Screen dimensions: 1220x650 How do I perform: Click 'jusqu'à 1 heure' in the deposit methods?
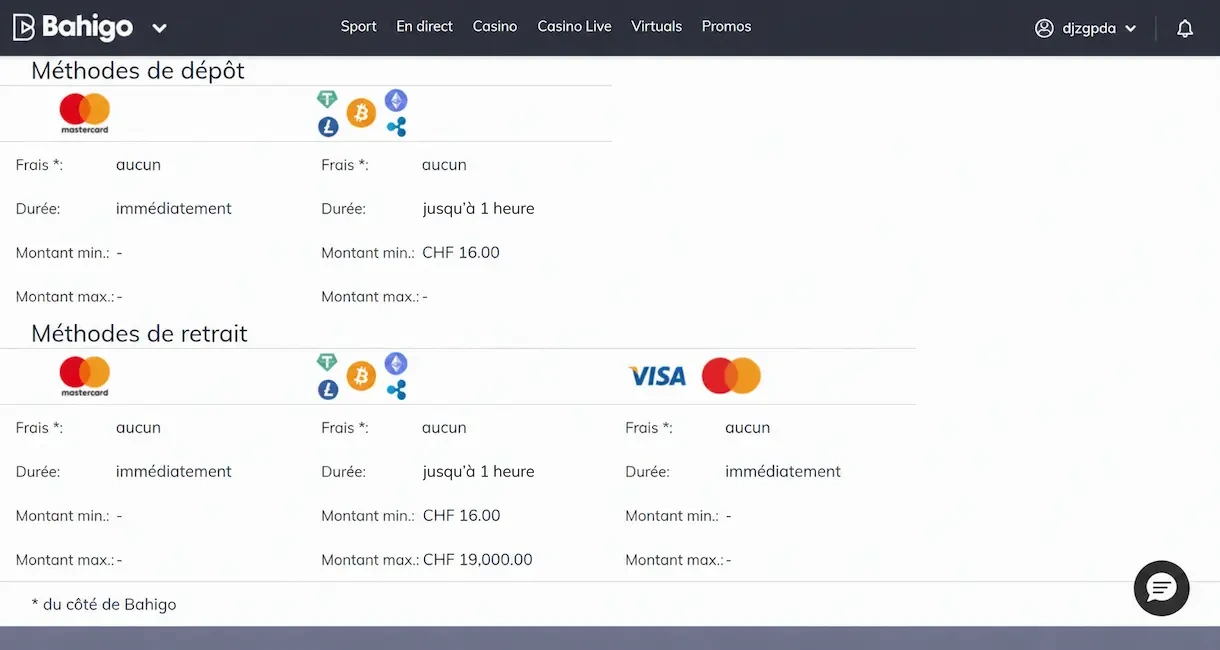[478, 209]
